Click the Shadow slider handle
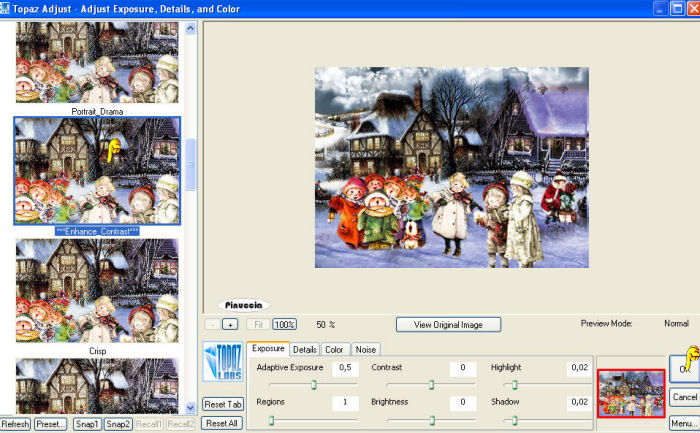This screenshot has width=700, height=433. click(514, 420)
